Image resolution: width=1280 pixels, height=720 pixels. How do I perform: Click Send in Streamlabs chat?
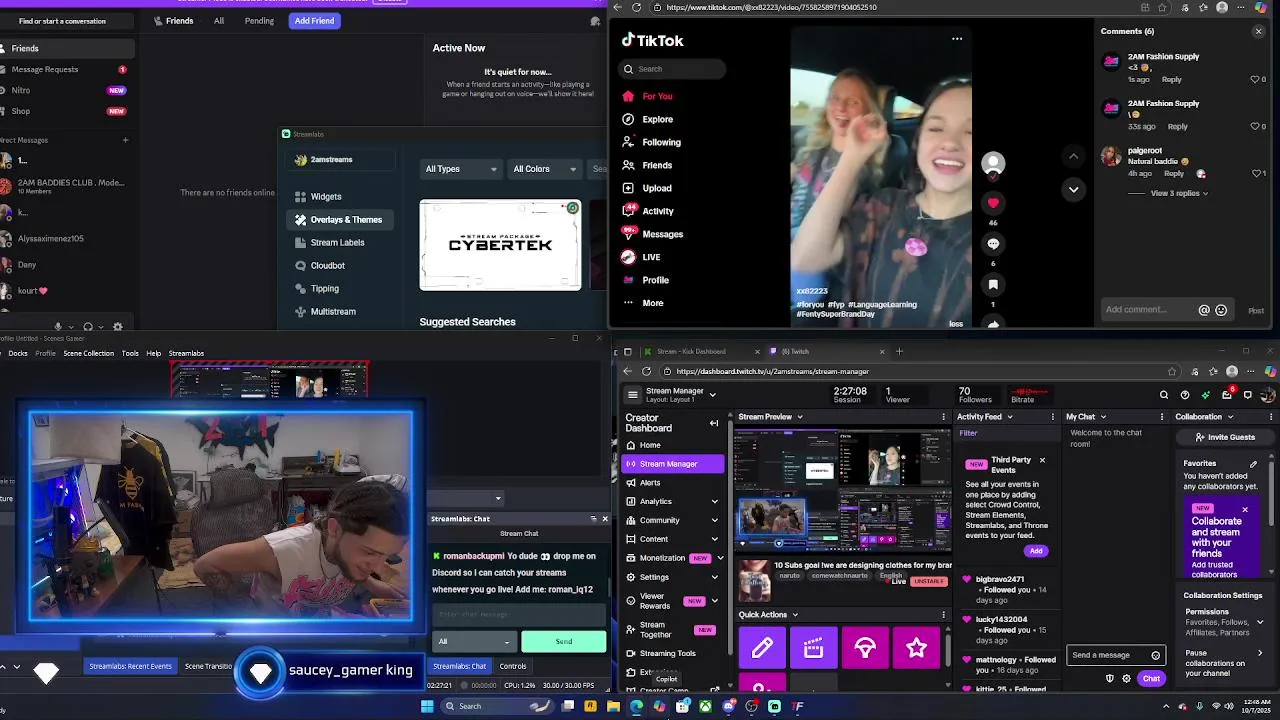[x=564, y=642]
